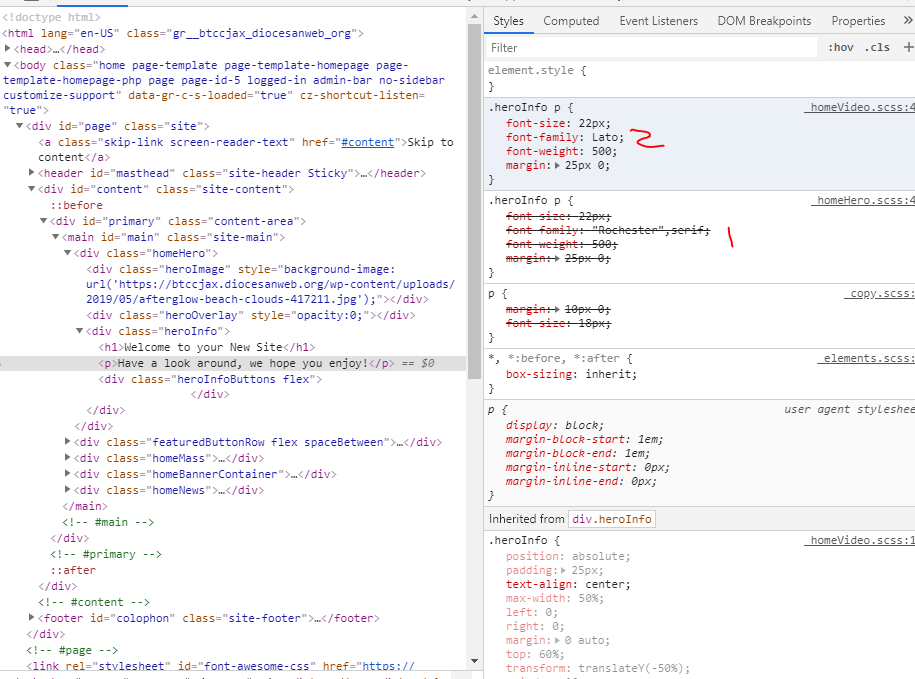Collapse the div.heroInfo node arrow
The image size is (915, 679).
click(80, 331)
